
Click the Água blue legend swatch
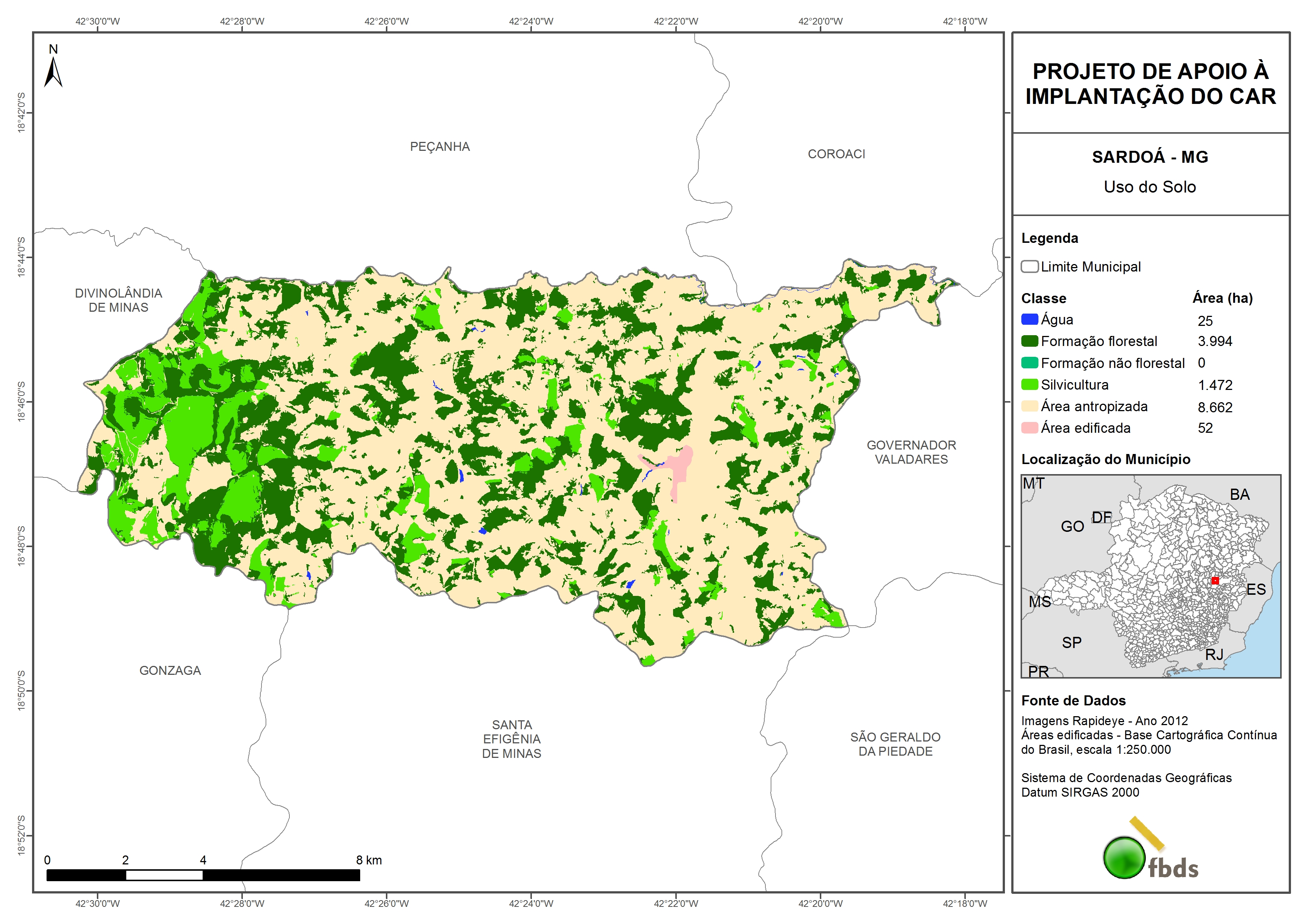pos(1029,320)
